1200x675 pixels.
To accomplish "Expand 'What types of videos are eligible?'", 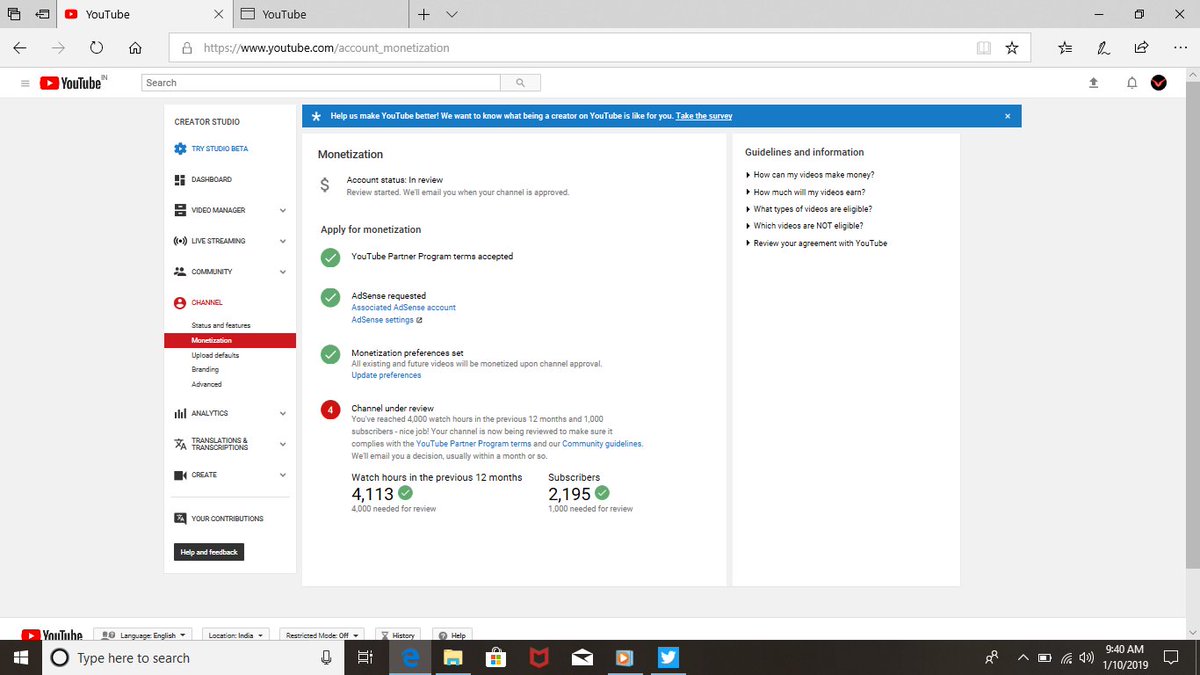I will pos(809,209).
